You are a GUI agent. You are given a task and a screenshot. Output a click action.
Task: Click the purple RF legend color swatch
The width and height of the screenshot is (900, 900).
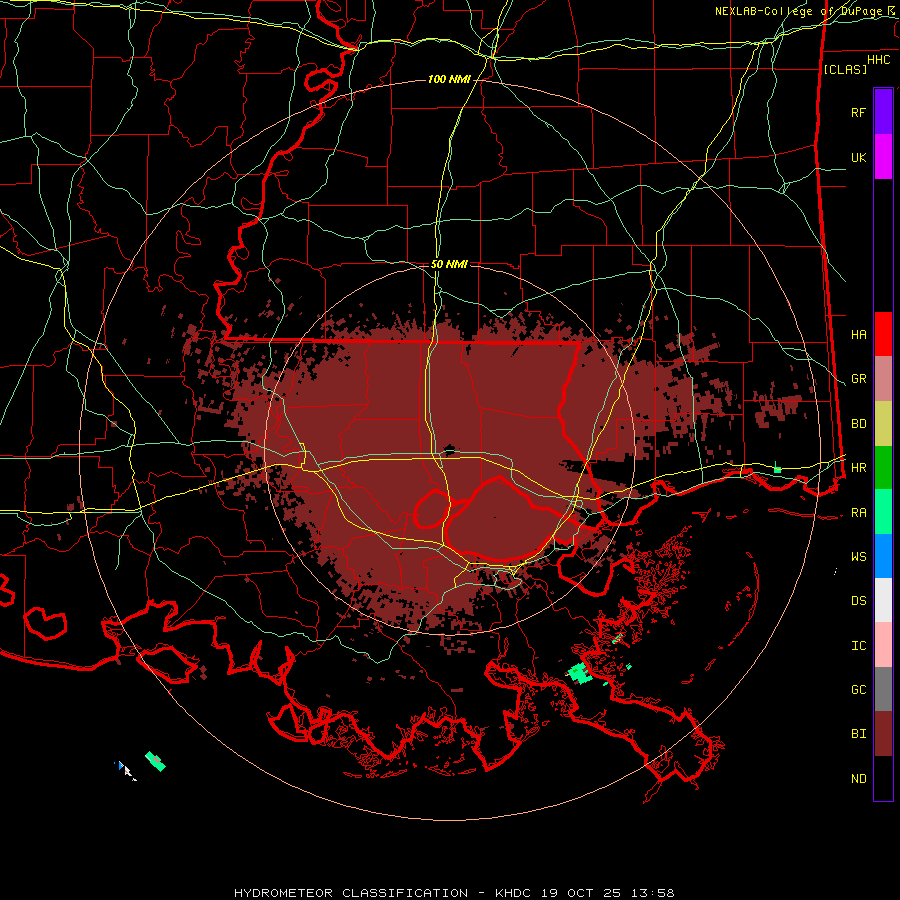pyautogui.click(x=883, y=112)
